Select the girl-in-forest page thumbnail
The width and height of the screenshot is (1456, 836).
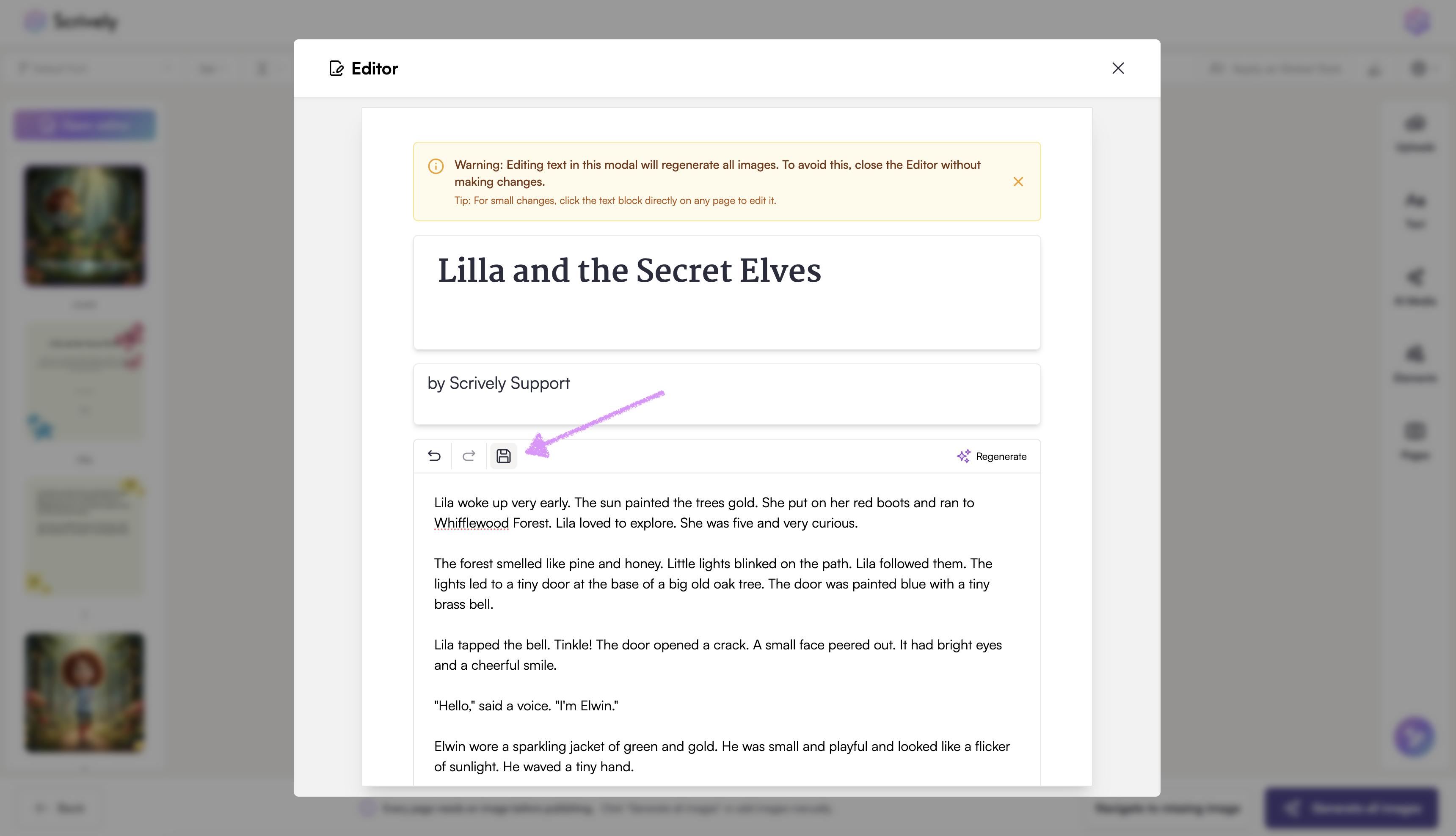84,692
